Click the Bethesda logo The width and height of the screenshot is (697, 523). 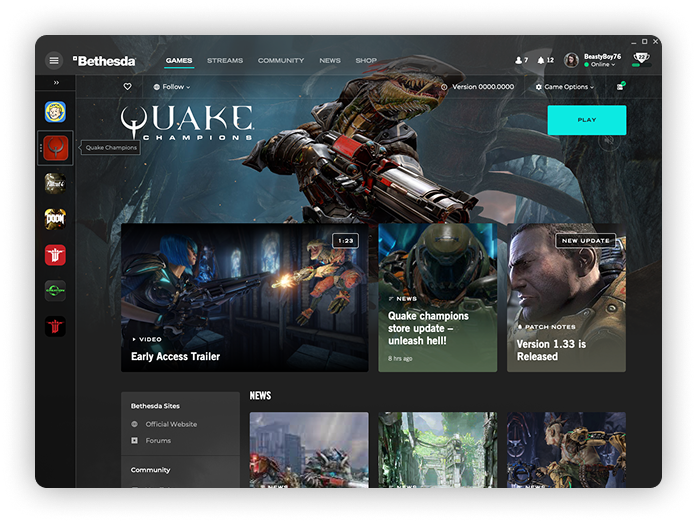tap(104, 61)
